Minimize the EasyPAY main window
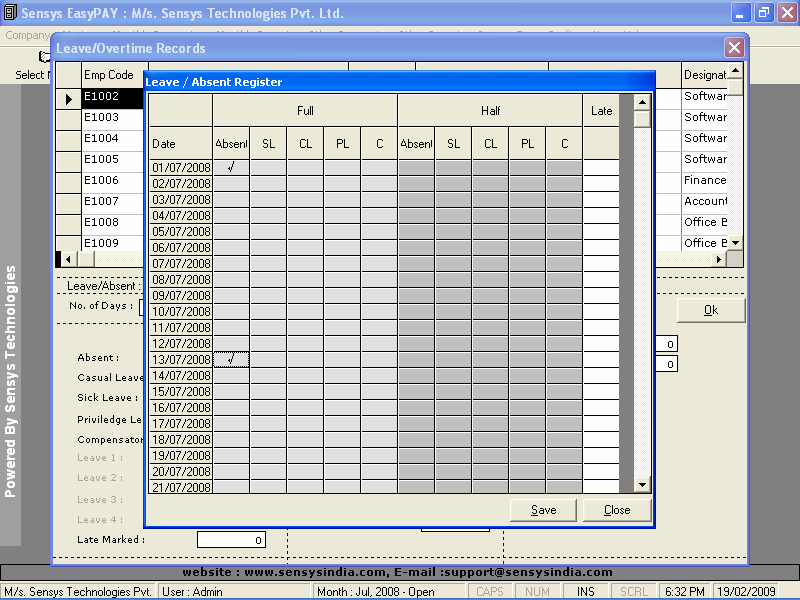 coord(740,13)
